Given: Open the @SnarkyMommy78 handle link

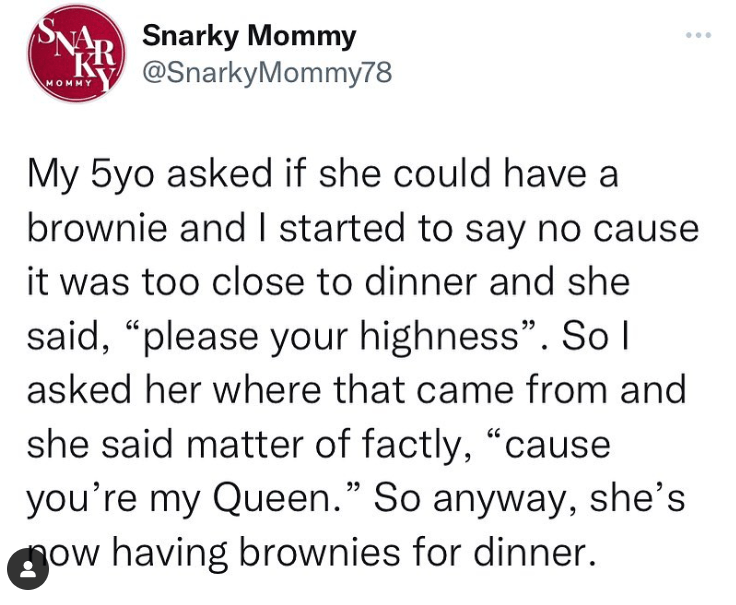Looking at the screenshot, I should point(268,73).
